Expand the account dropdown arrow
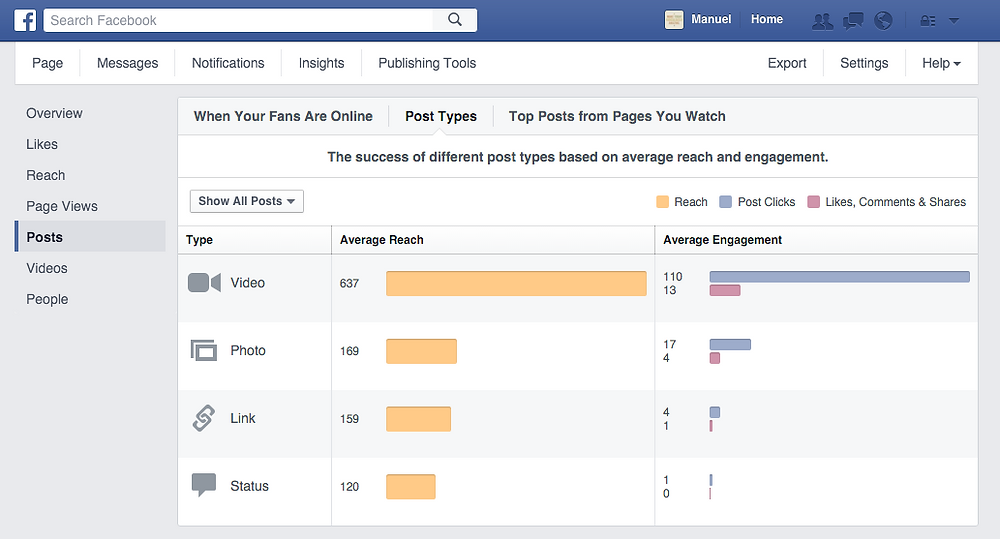 [954, 20]
